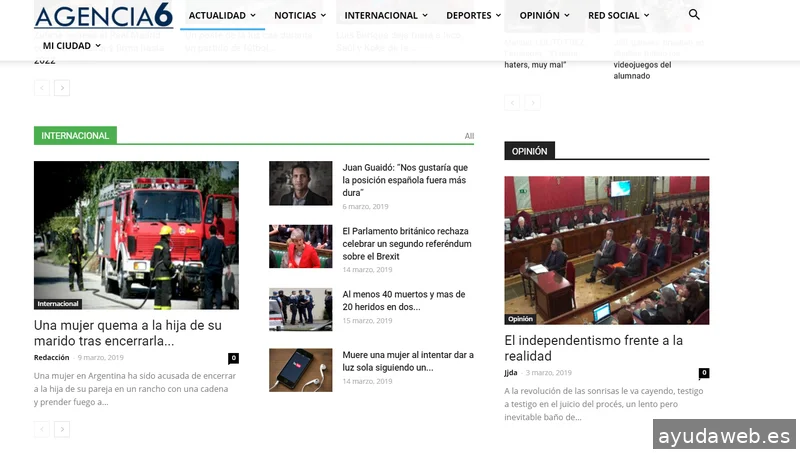Show All Internacional articles

[469, 136]
